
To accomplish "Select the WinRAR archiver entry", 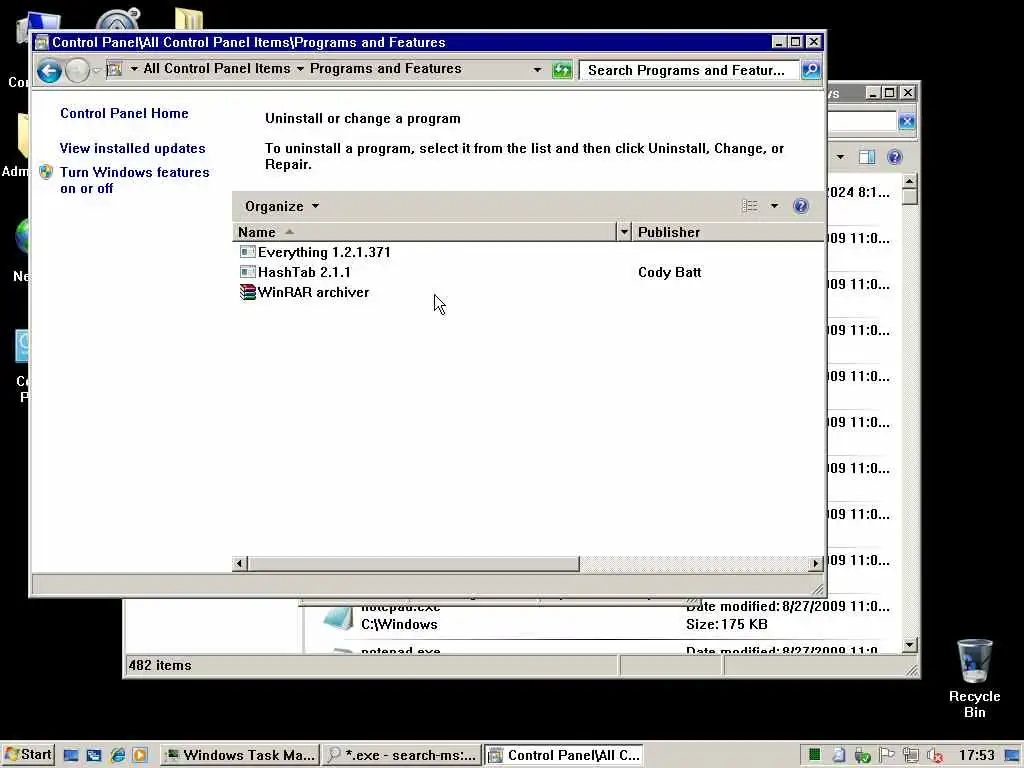I will click(313, 292).
